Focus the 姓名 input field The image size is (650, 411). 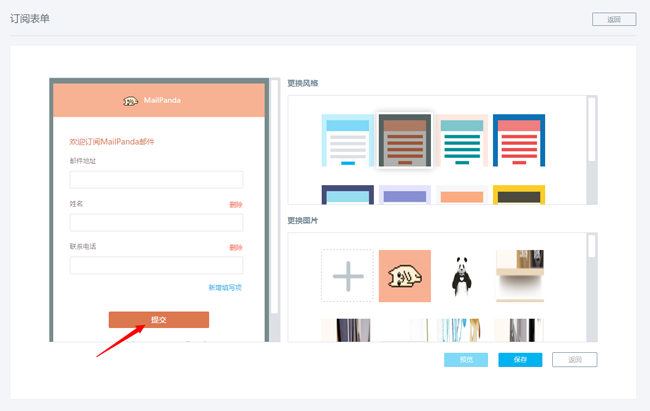tap(156, 222)
